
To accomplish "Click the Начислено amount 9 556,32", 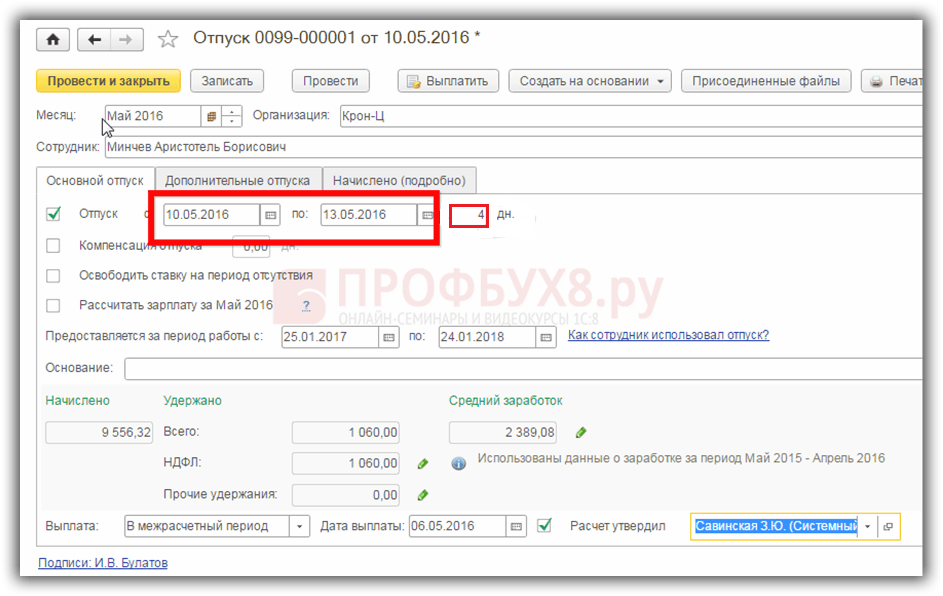I will pos(99,432).
